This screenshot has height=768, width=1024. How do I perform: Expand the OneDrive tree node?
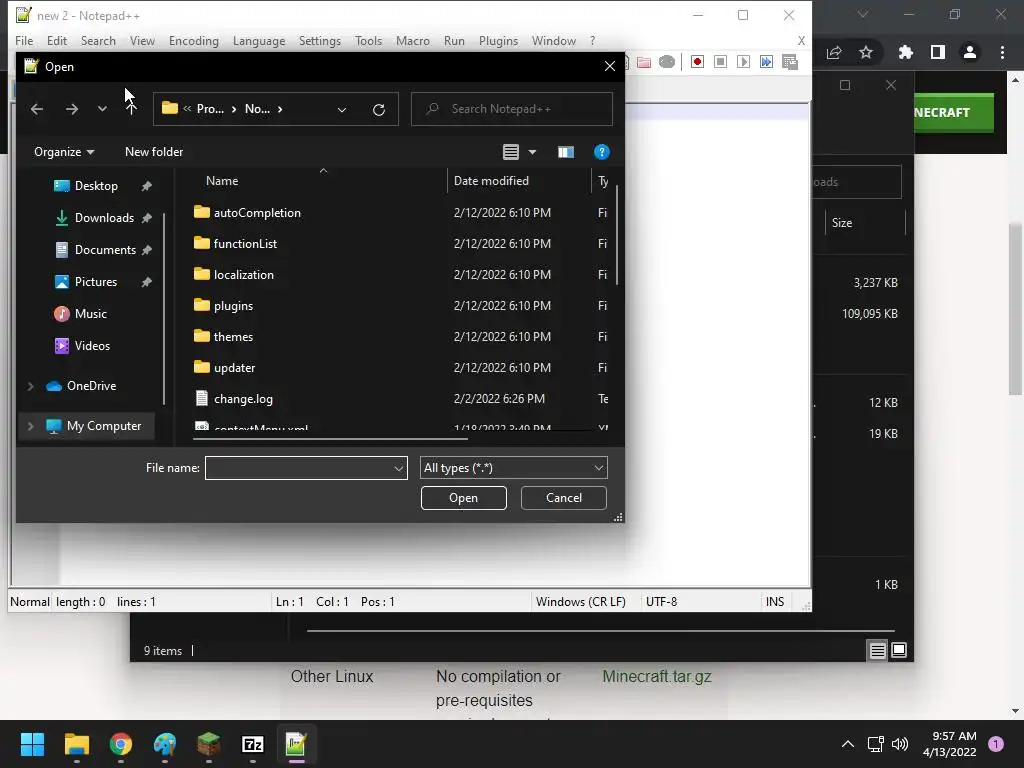30,386
